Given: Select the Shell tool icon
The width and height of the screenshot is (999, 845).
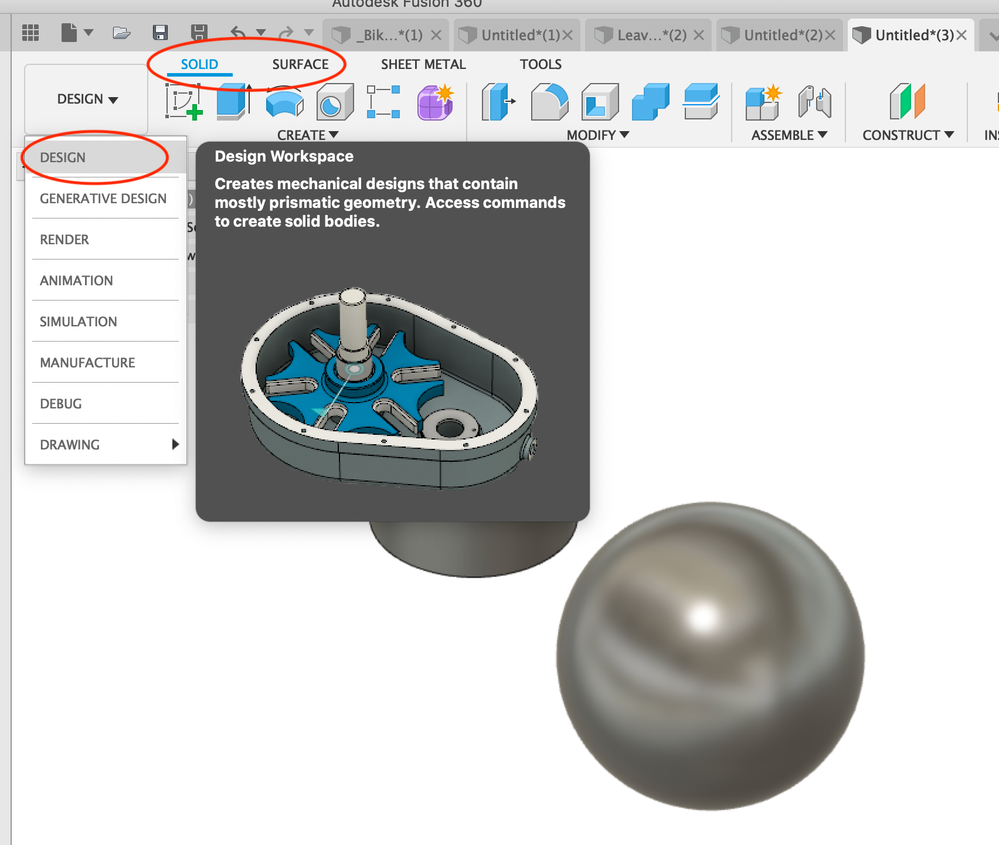Looking at the screenshot, I should click(x=600, y=102).
